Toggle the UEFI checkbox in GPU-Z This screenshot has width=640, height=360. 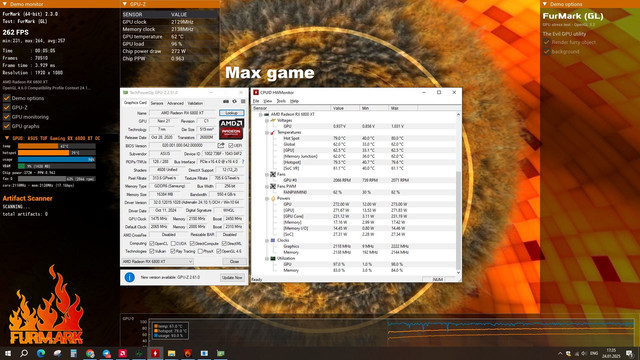[x=231, y=145]
